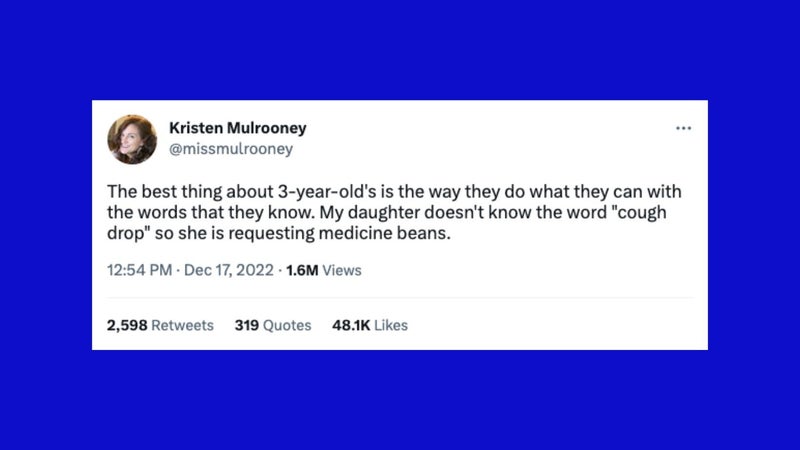Viewport: 800px width, 450px height.
Task: Select the Dec 17, 2022 date
Action: (229, 270)
